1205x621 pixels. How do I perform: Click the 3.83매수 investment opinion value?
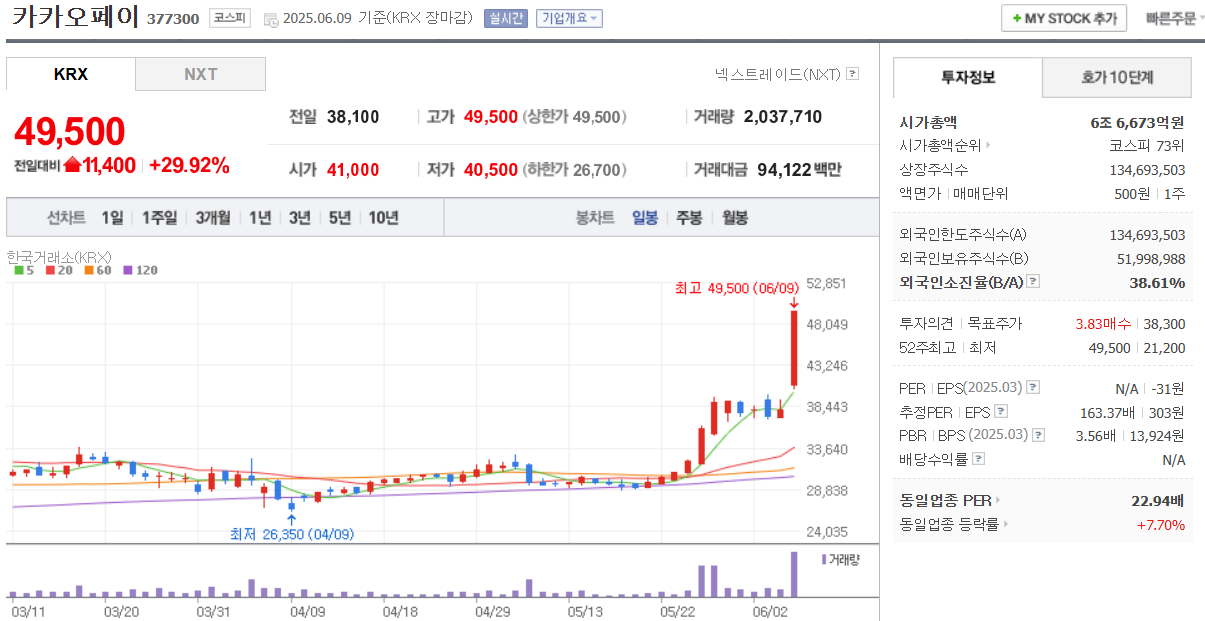[x=1103, y=324]
